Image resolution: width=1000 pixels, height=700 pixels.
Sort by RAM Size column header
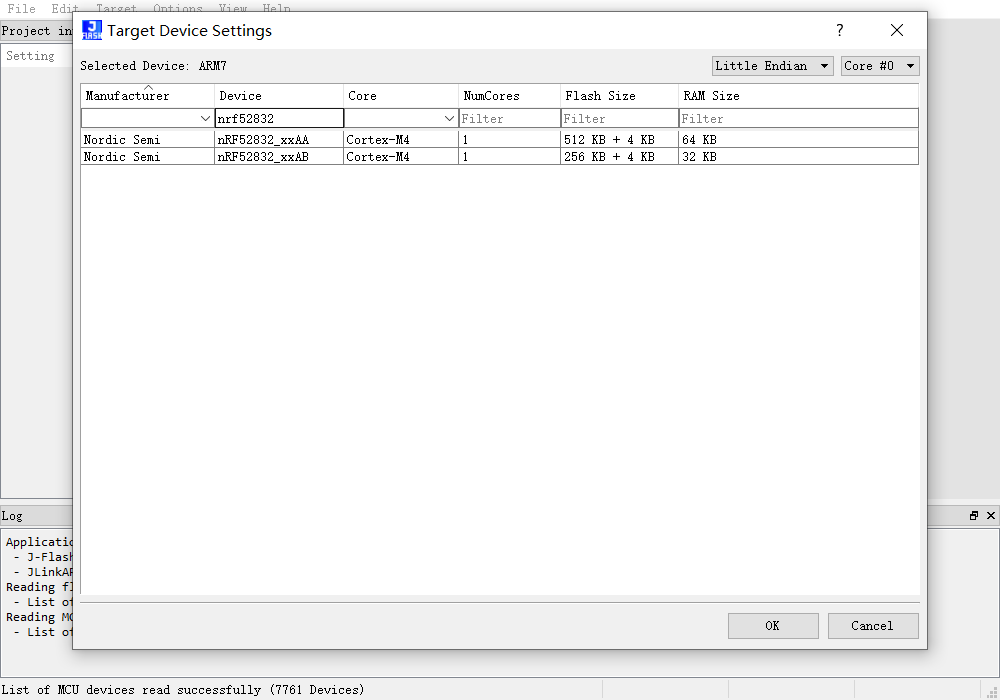(x=798, y=96)
